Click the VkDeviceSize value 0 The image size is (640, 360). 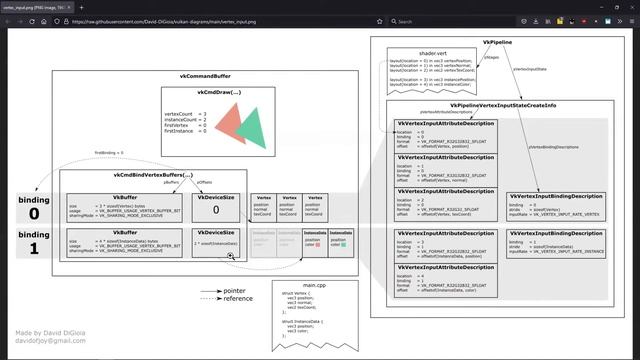pyautogui.click(x=216, y=210)
